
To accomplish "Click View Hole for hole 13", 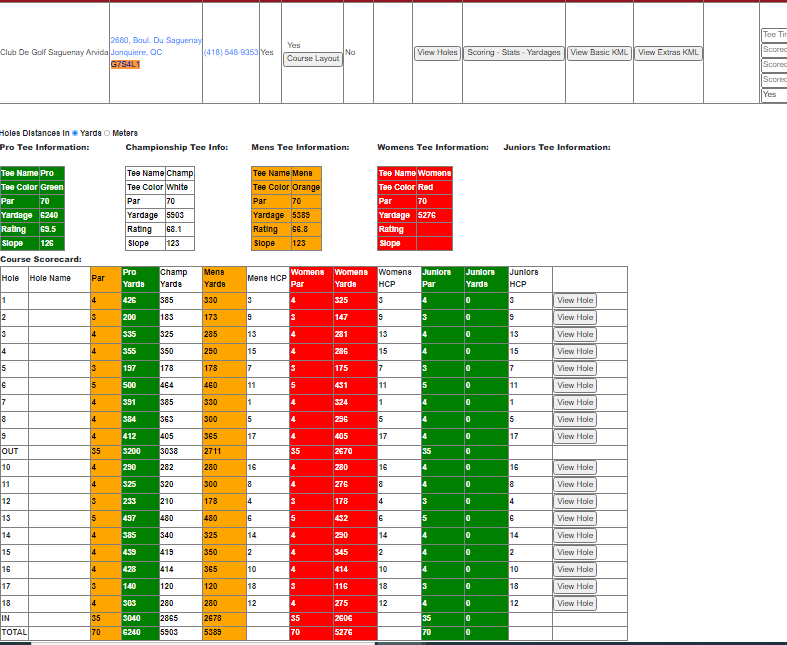I will 575,519.
